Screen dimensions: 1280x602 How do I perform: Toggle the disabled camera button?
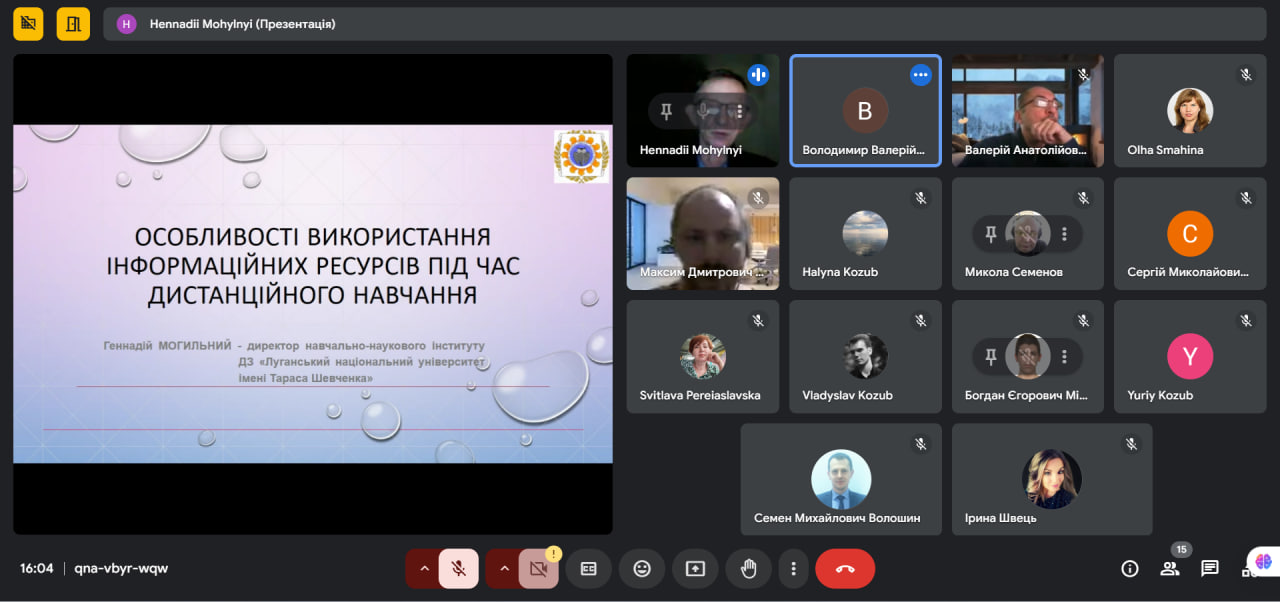pyautogui.click(x=539, y=568)
